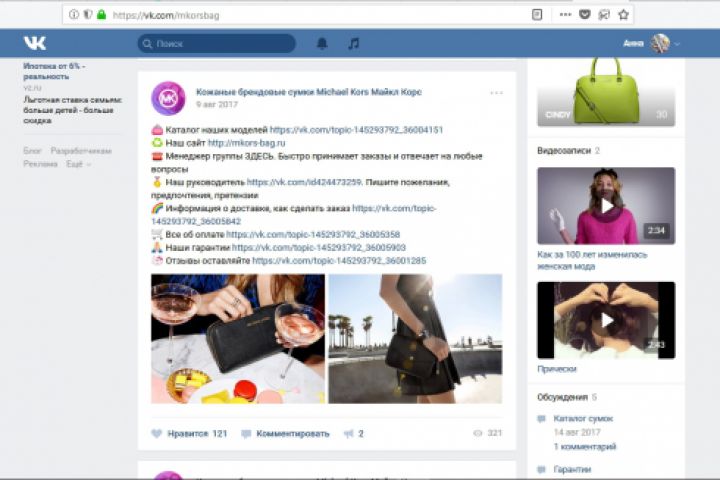Open the mkors-bag.ru site link
Image resolution: width=720 pixels, height=480 pixels.
click(x=247, y=143)
